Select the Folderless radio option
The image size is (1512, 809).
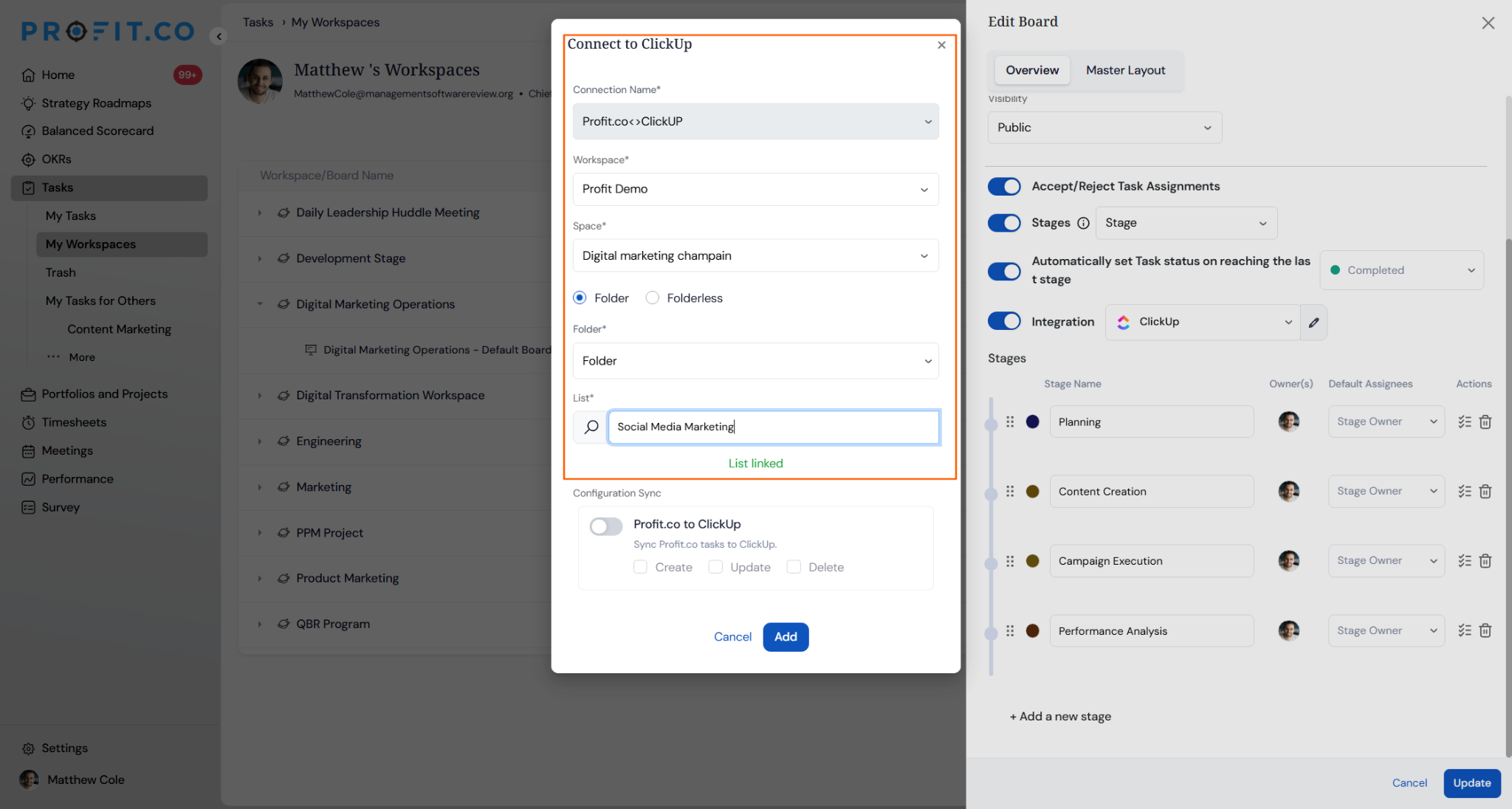tap(653, 297)
